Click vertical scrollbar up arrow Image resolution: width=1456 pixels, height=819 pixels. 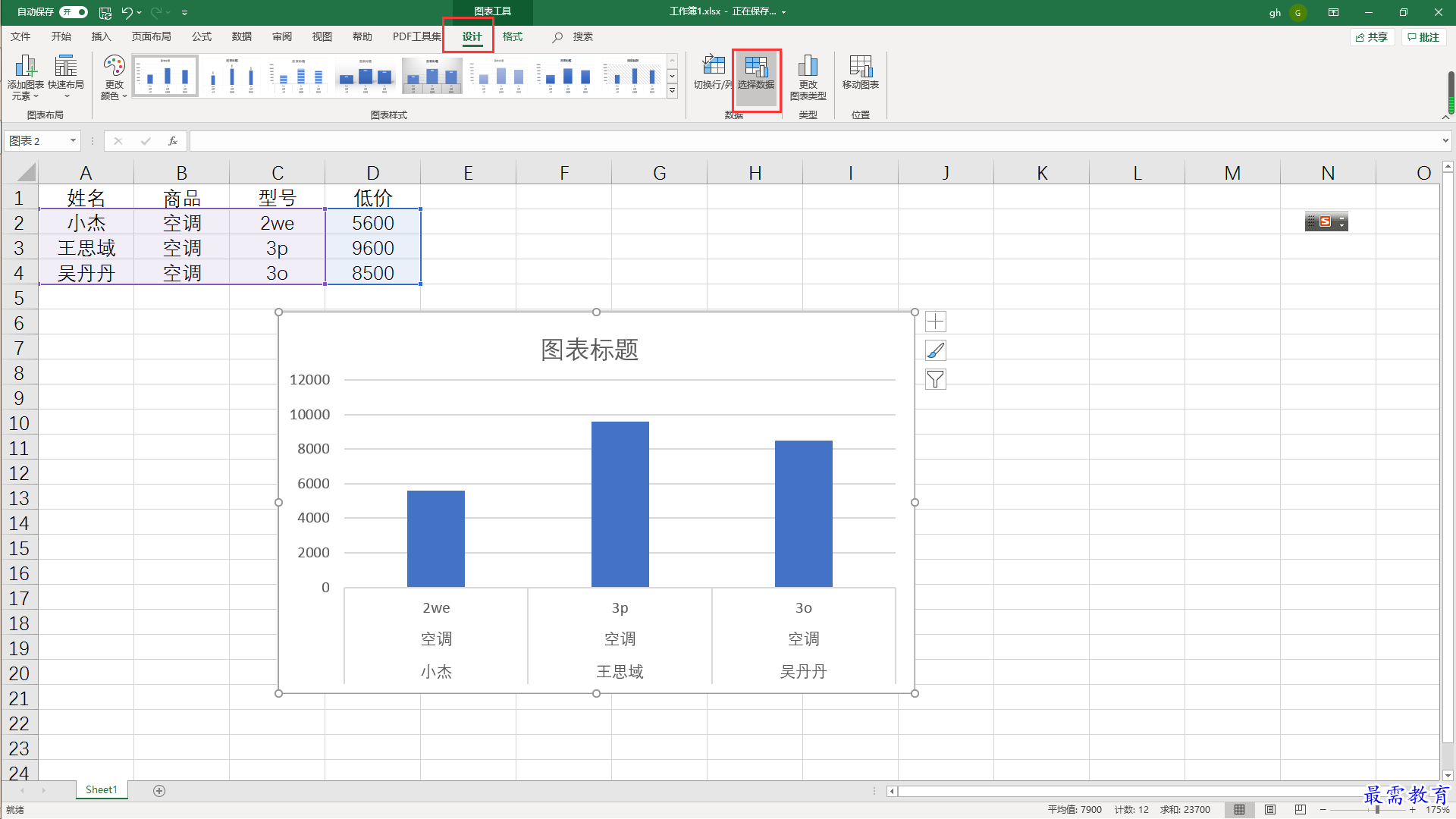(x=1448, y=165)
